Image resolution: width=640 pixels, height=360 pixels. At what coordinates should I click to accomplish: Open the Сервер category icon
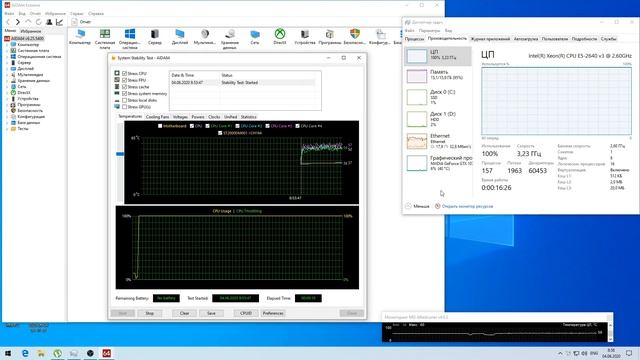[155, 34]
